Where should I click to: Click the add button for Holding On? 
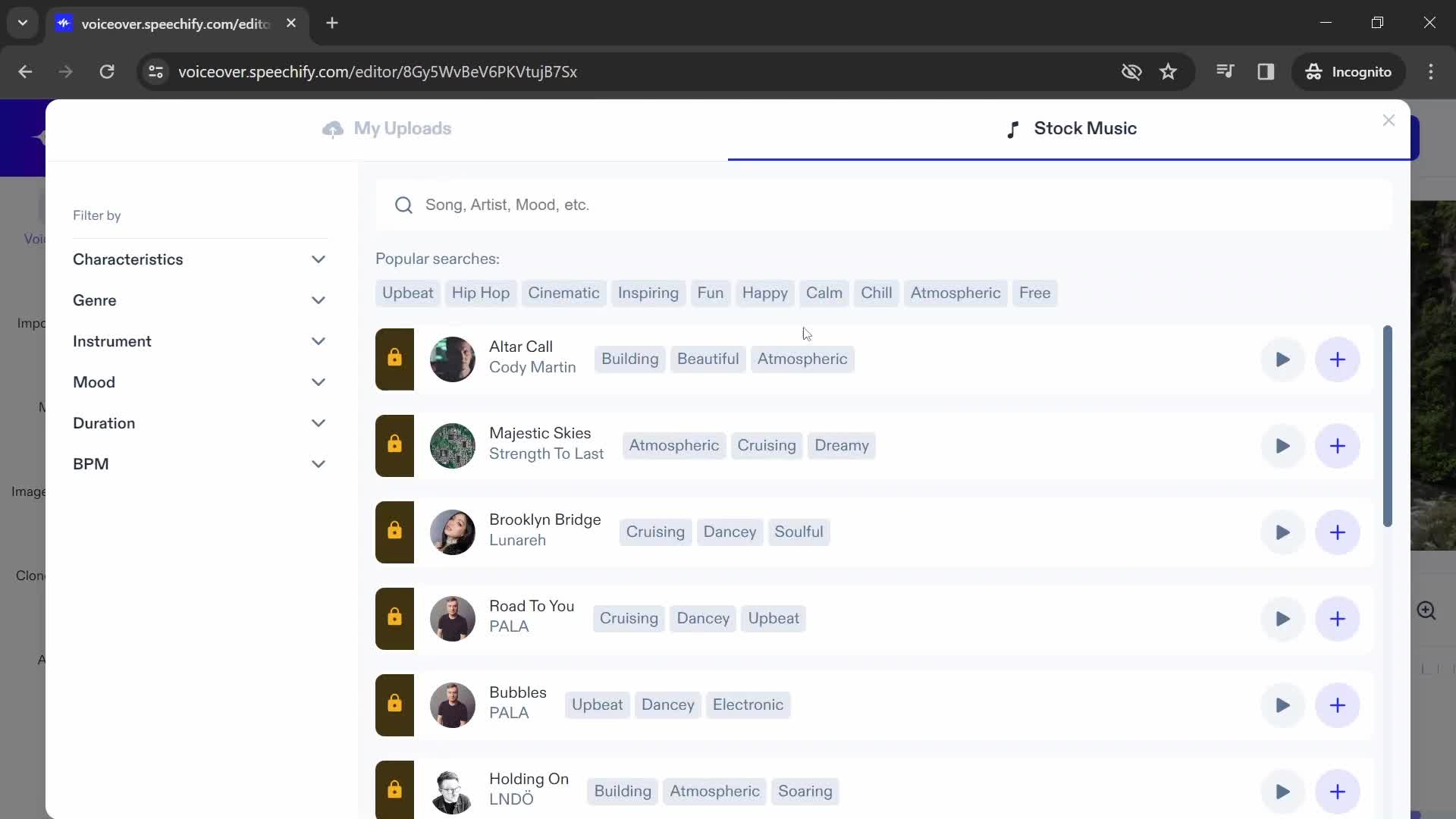1338,791
